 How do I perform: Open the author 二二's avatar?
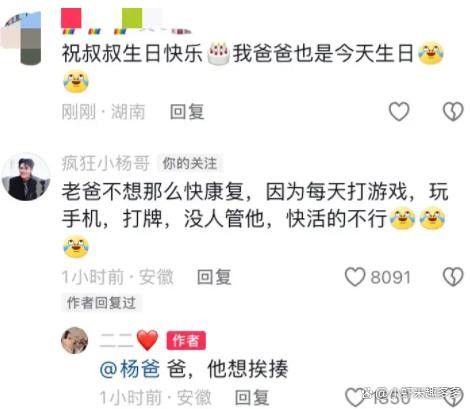(75, 340)
